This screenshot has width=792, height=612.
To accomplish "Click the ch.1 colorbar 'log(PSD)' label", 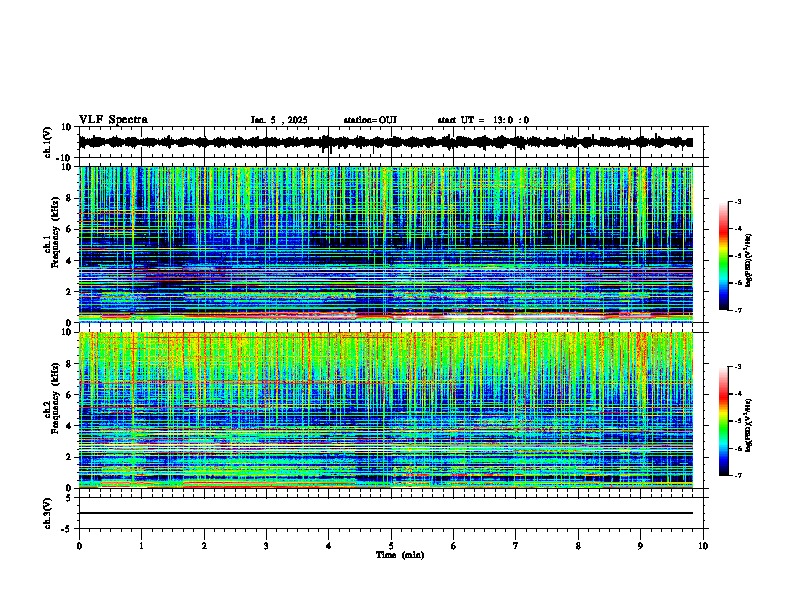I will (748, 260).
